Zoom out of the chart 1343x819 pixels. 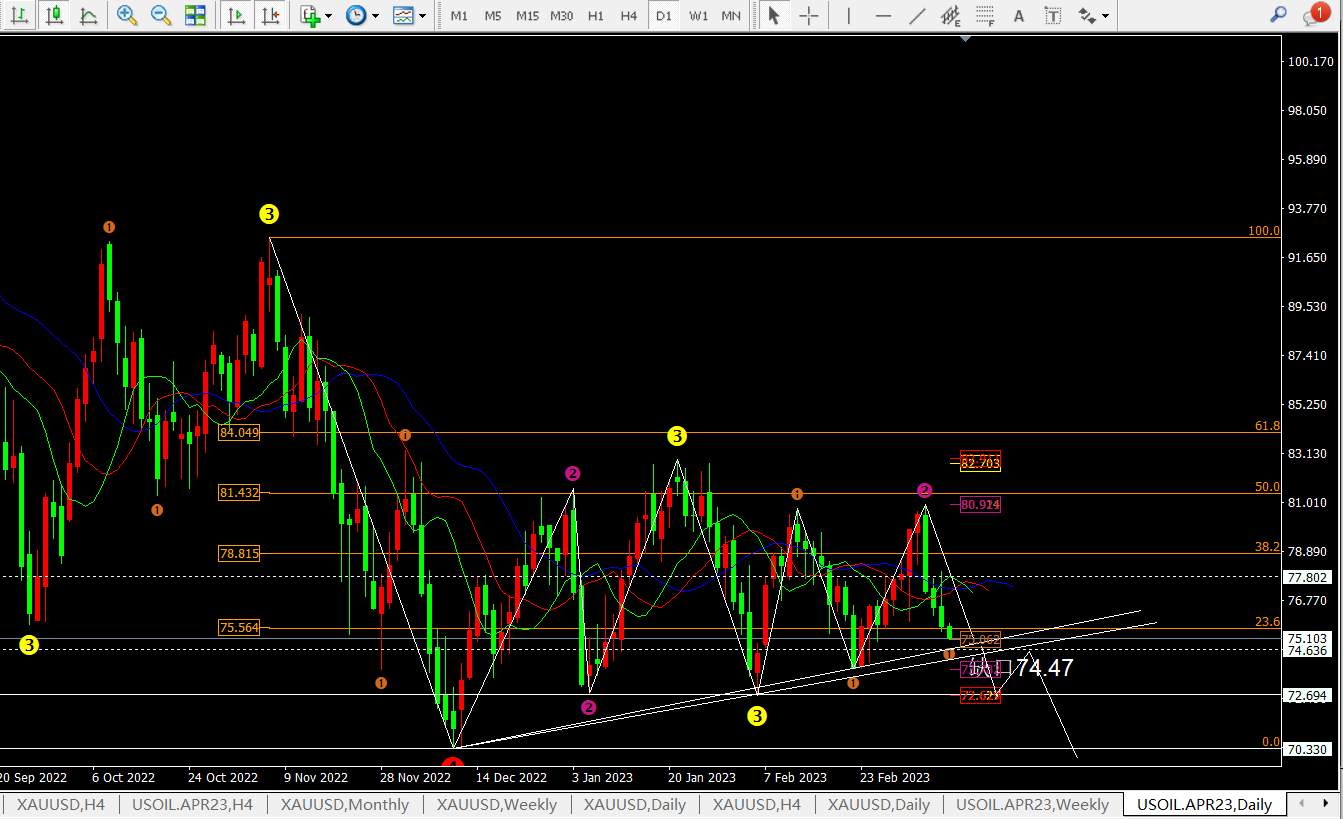[161, 15]
